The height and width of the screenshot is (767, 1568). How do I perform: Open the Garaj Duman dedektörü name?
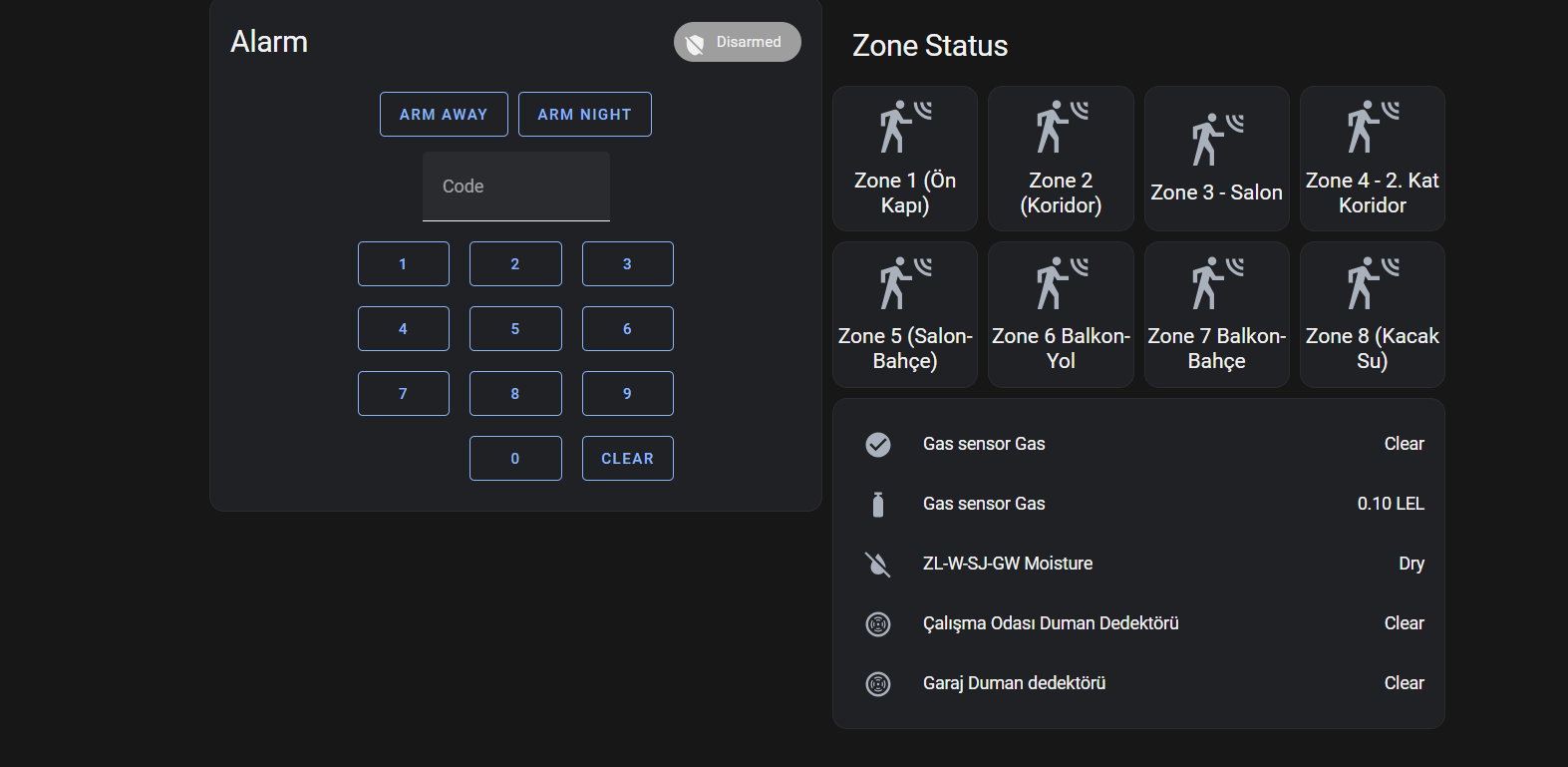(1014, 683)
